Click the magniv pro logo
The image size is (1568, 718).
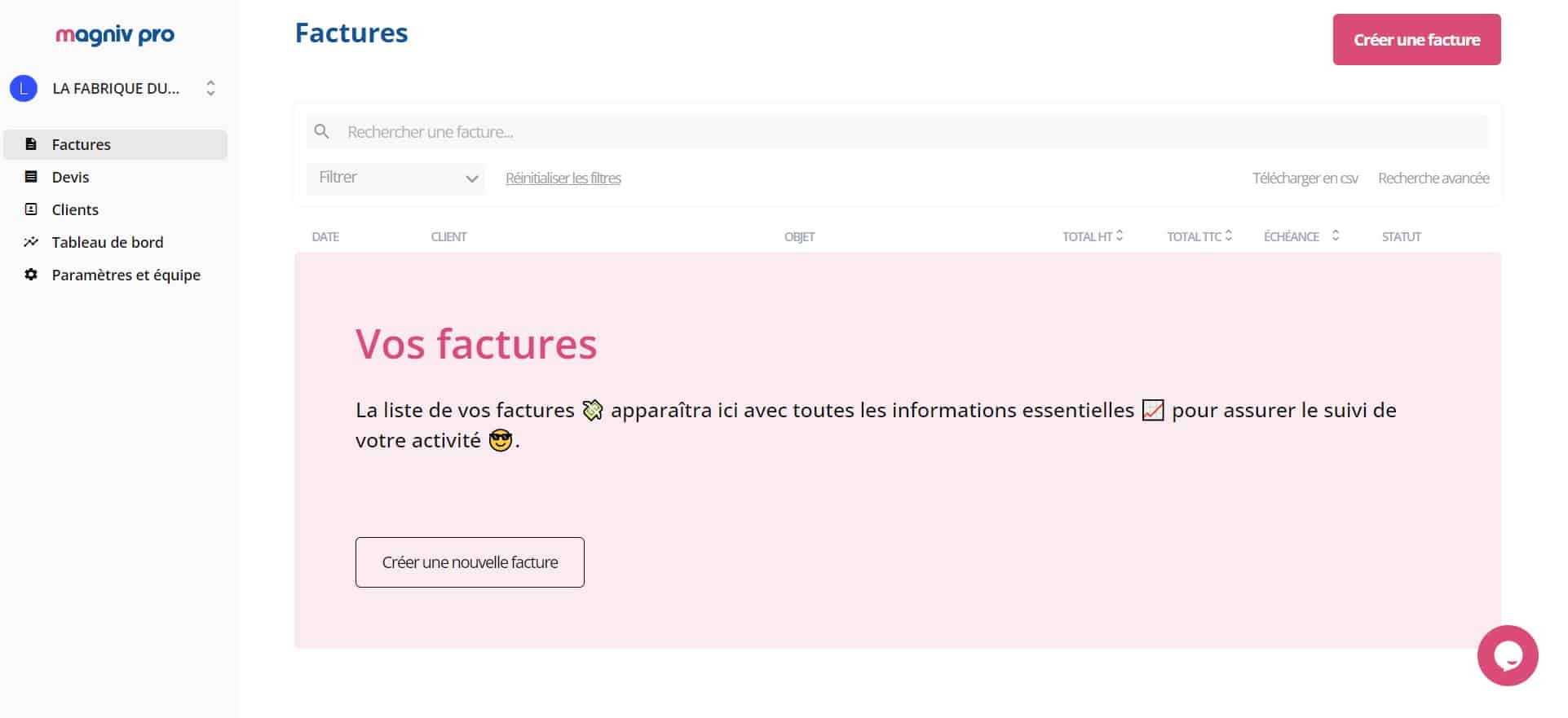tap(115, 35)
